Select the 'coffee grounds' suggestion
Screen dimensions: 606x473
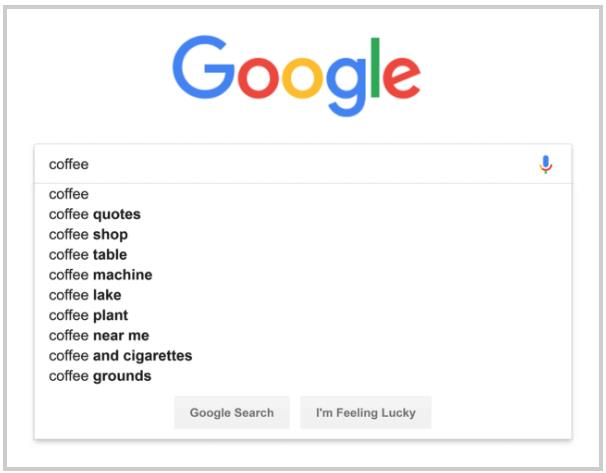100,376
